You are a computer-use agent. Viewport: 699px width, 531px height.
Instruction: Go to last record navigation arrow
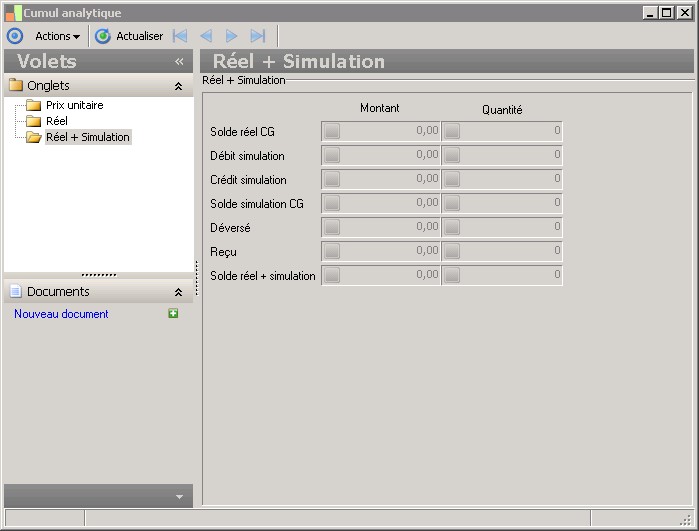(x=258, y=36)
